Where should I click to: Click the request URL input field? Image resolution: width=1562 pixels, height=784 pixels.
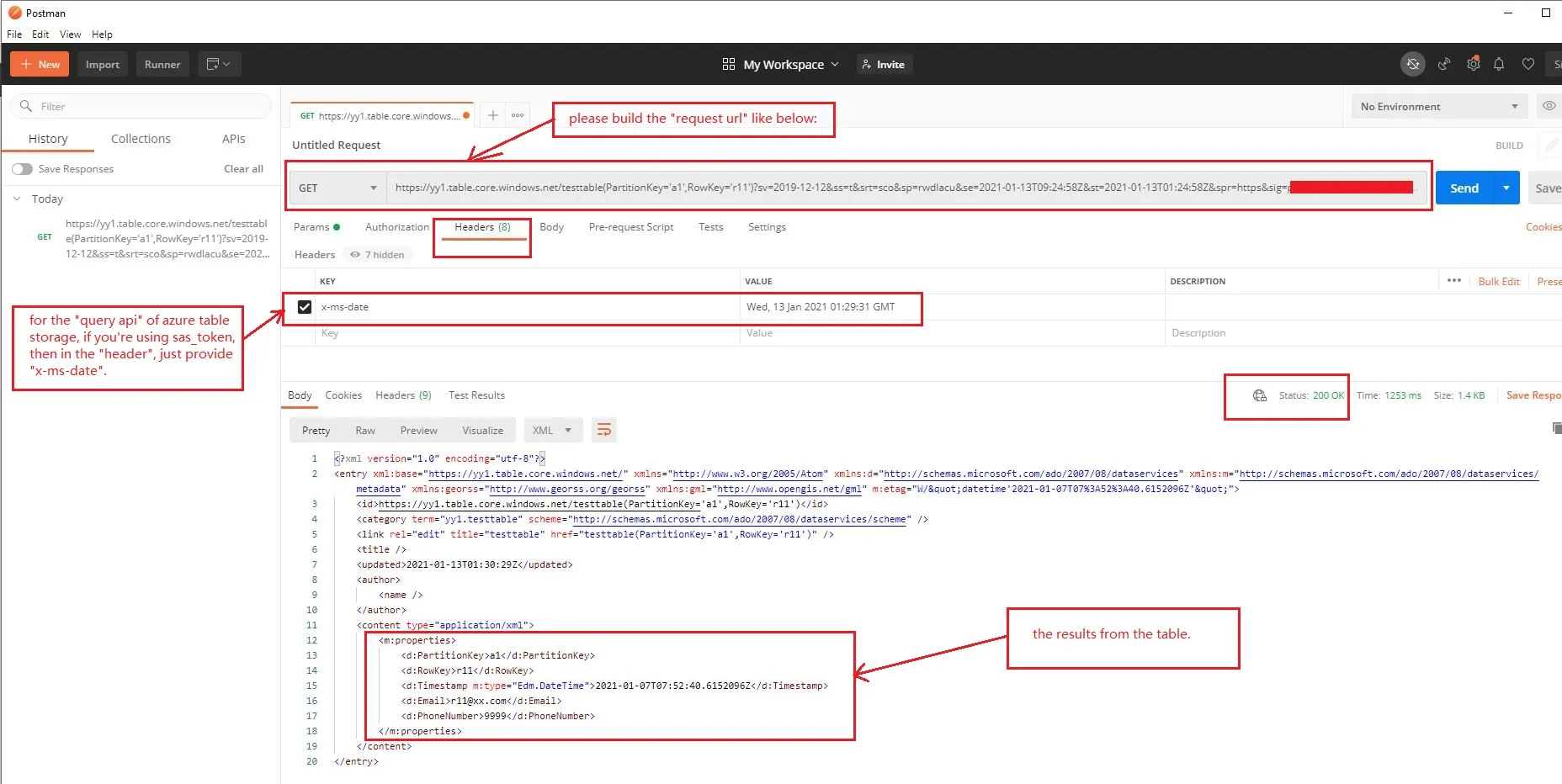(907, 188)
